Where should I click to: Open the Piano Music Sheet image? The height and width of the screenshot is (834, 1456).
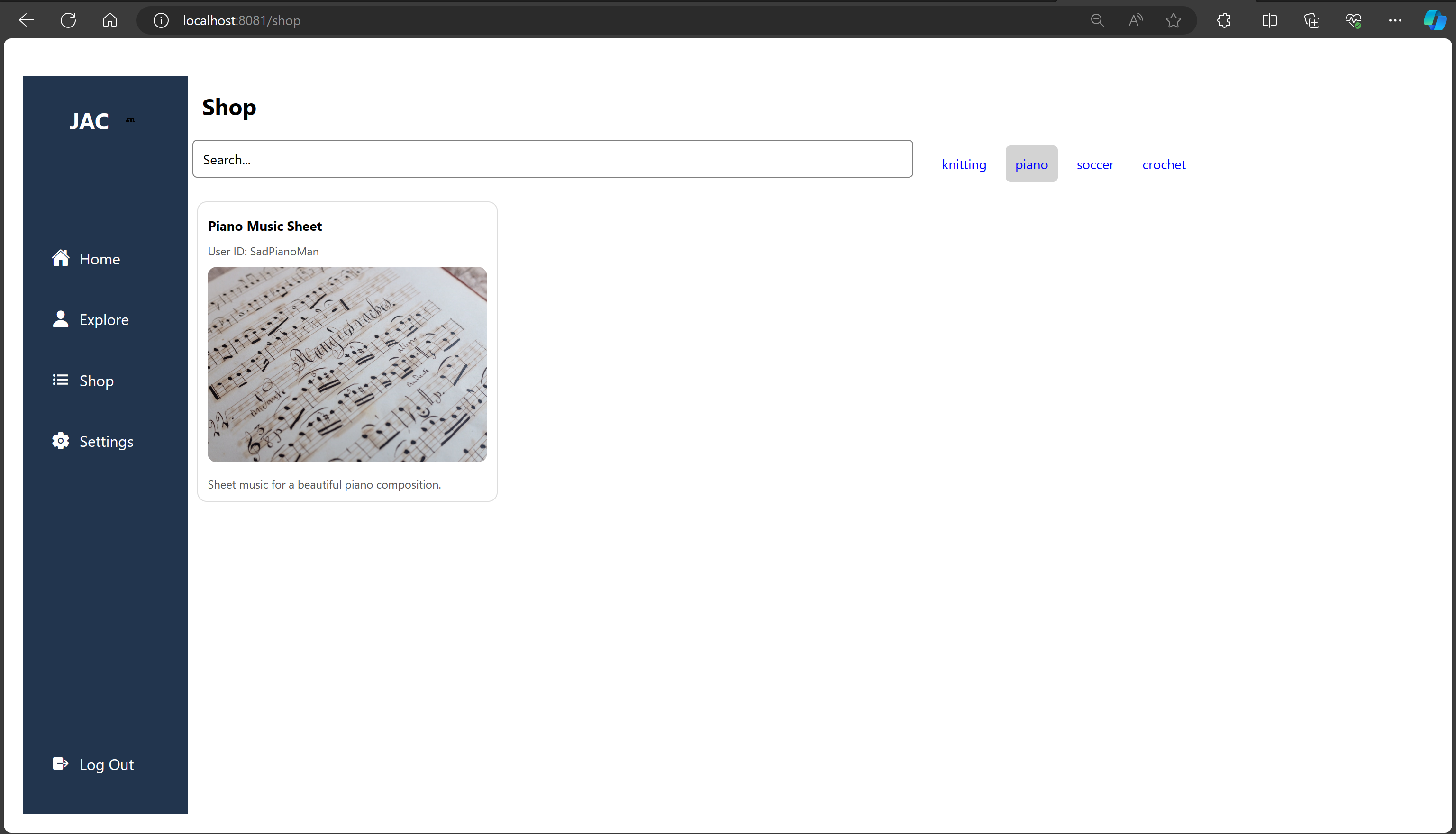tap(347, 364)
